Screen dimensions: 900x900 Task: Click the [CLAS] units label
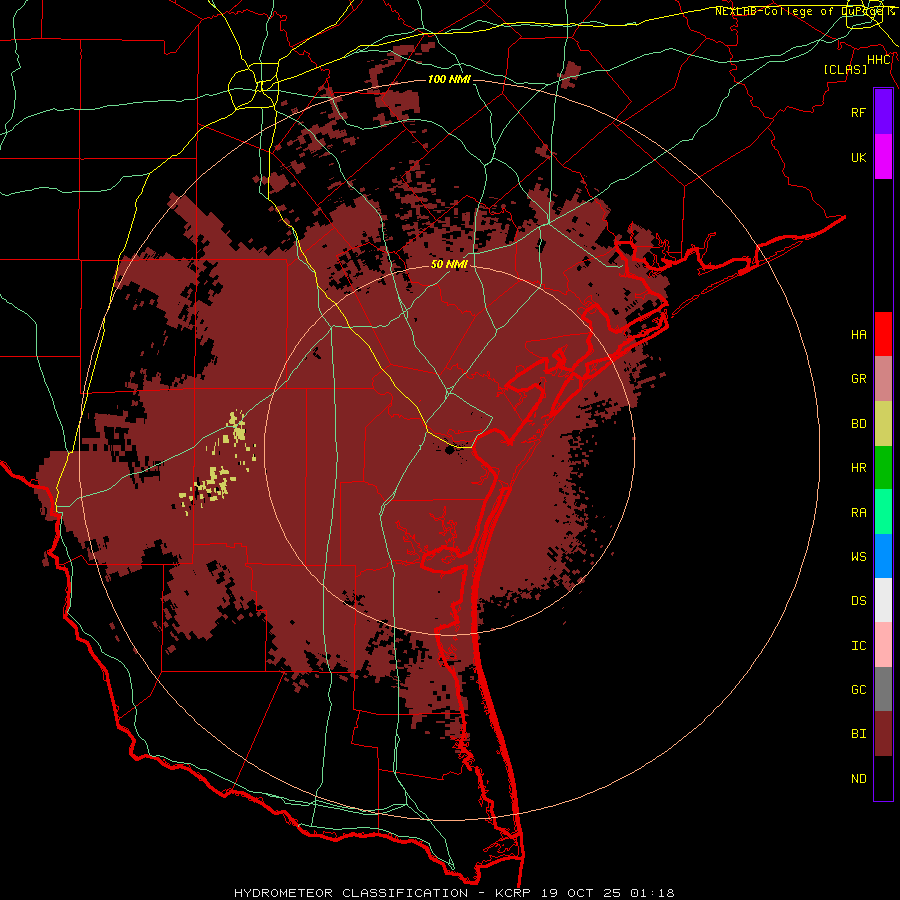pyautogui.click(x=845, y=69)
